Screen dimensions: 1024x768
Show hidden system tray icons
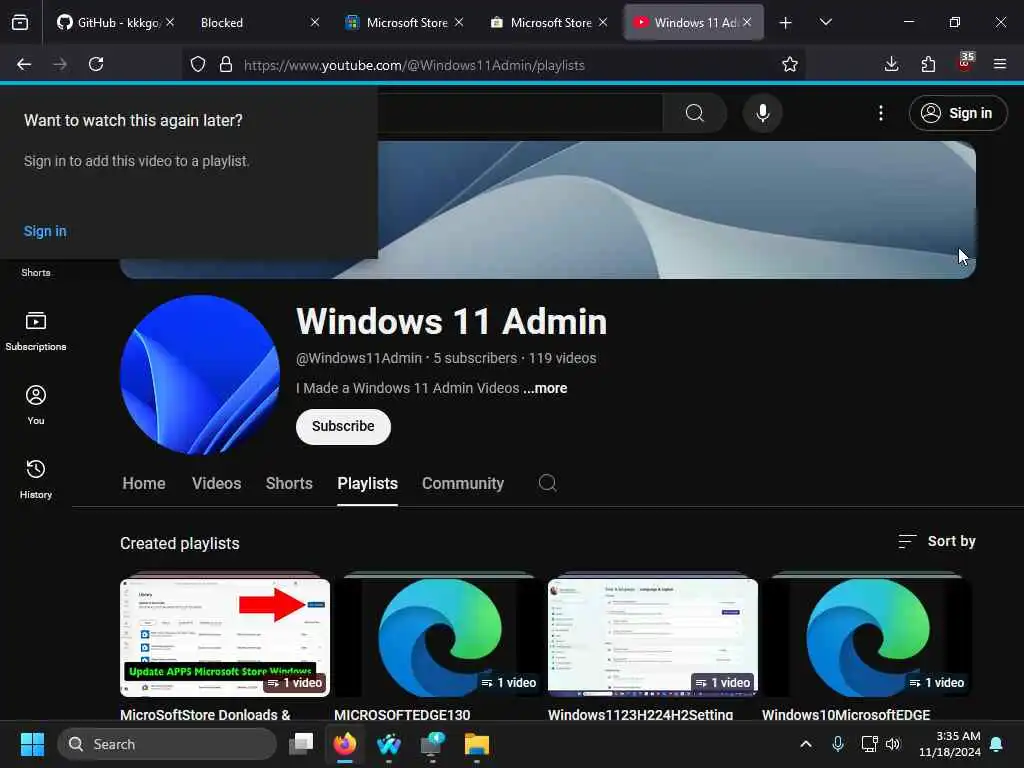click(x=806, y=744)
